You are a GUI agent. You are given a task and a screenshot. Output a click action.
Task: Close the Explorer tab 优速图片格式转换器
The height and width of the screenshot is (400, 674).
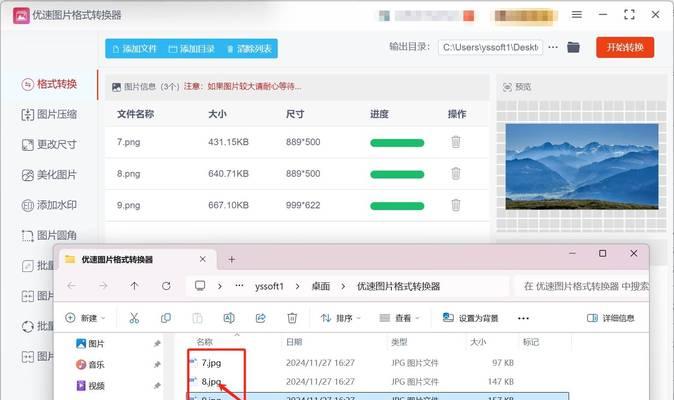202,260
